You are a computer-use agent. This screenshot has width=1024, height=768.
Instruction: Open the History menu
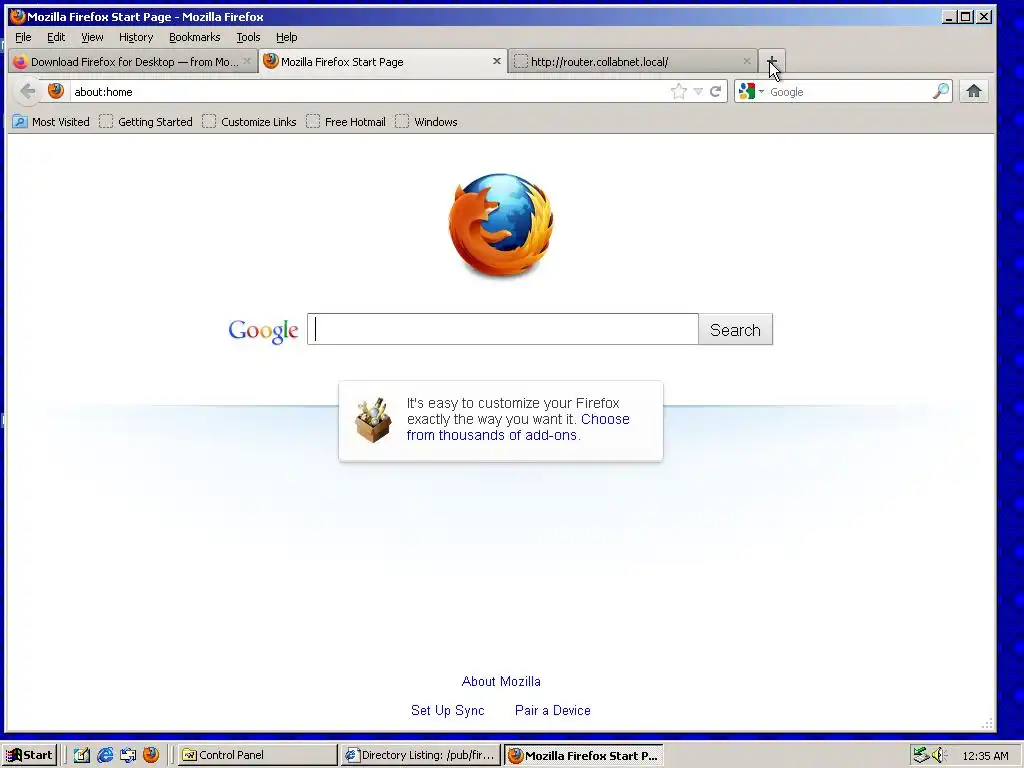136,37
